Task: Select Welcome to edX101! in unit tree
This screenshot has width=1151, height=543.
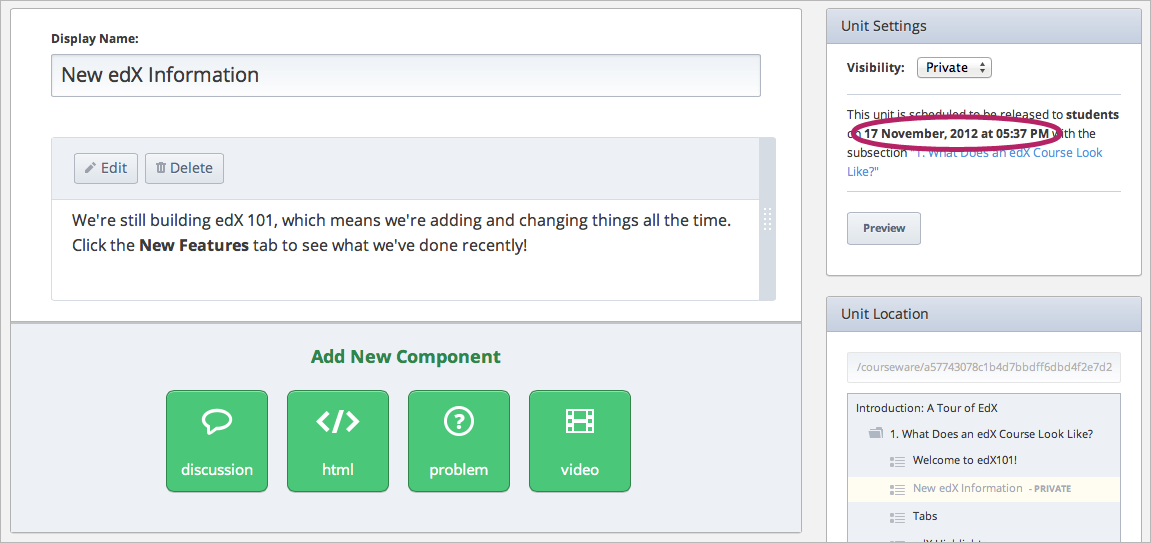Action: [964, 461]
